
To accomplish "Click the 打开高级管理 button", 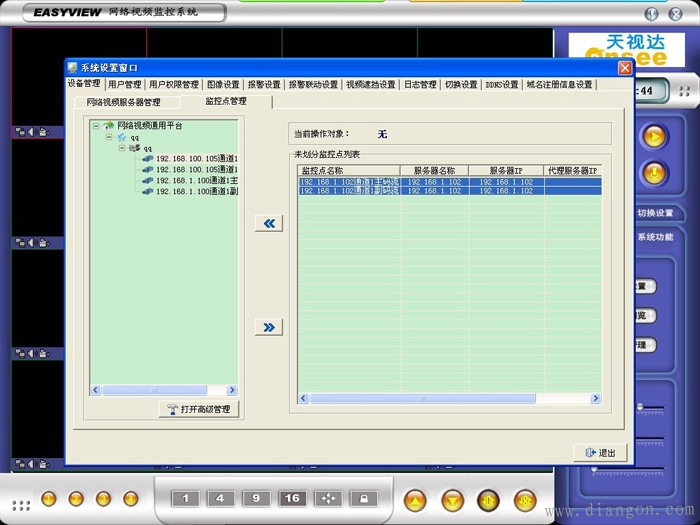I will [x=199, y=409].
